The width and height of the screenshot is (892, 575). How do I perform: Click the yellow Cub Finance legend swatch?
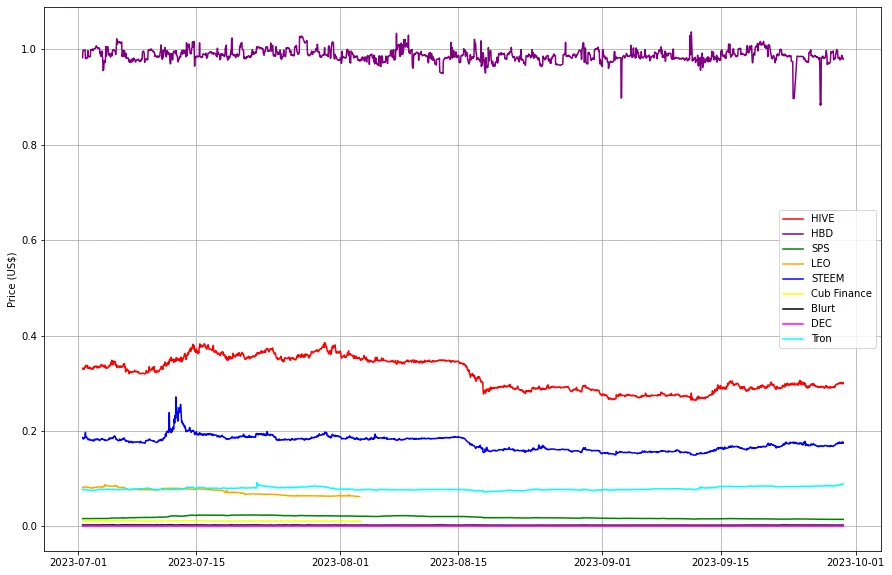pyautogui.click(x=793, y=294)
